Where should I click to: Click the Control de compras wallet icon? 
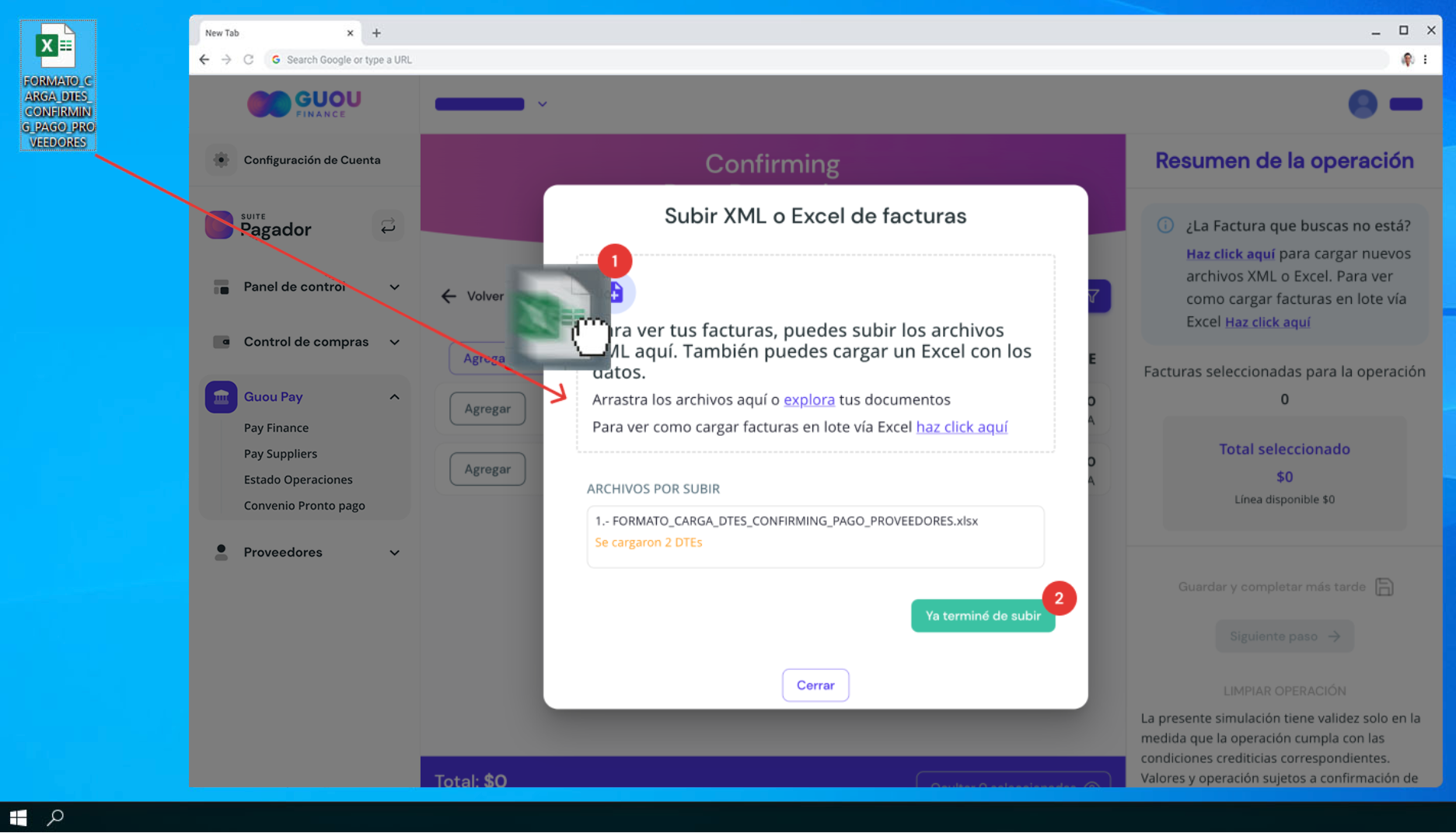pyautogui.click(x=222, y=342)
